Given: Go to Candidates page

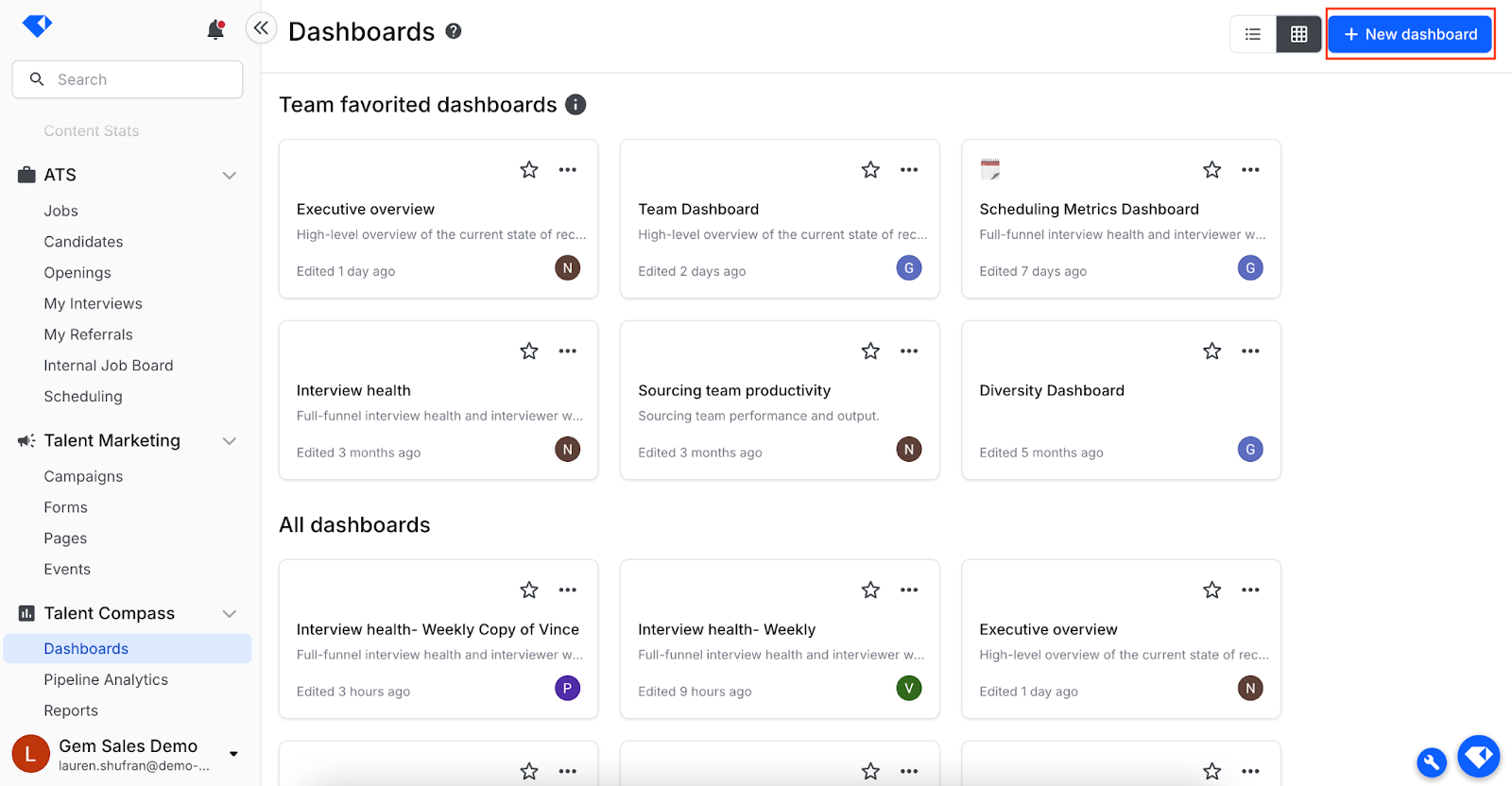Looking at the screenshot, I should coord(83,242).
